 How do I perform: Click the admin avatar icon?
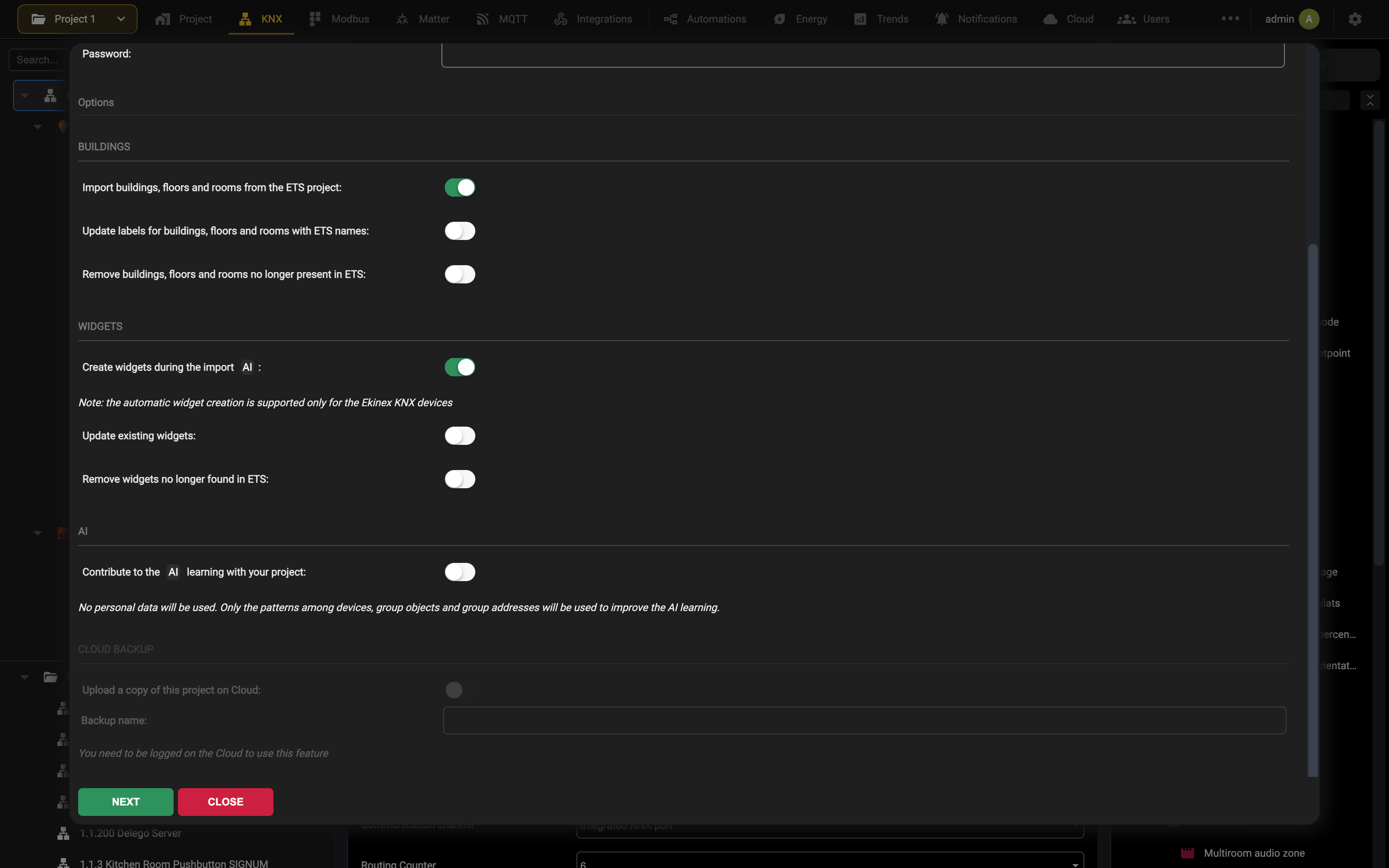coord(1309,19)
